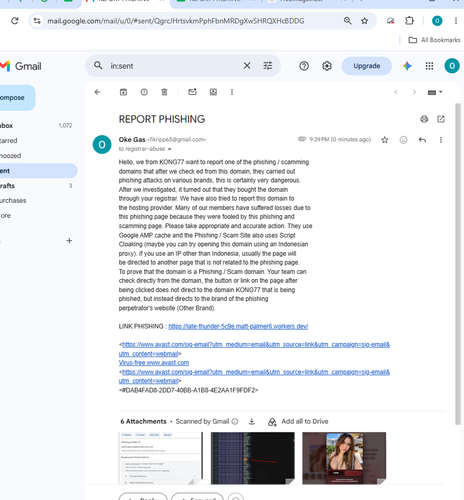This screenshot has height=500, width=464.
Task: Delete this email with trash icon
Action: [164, 92]
